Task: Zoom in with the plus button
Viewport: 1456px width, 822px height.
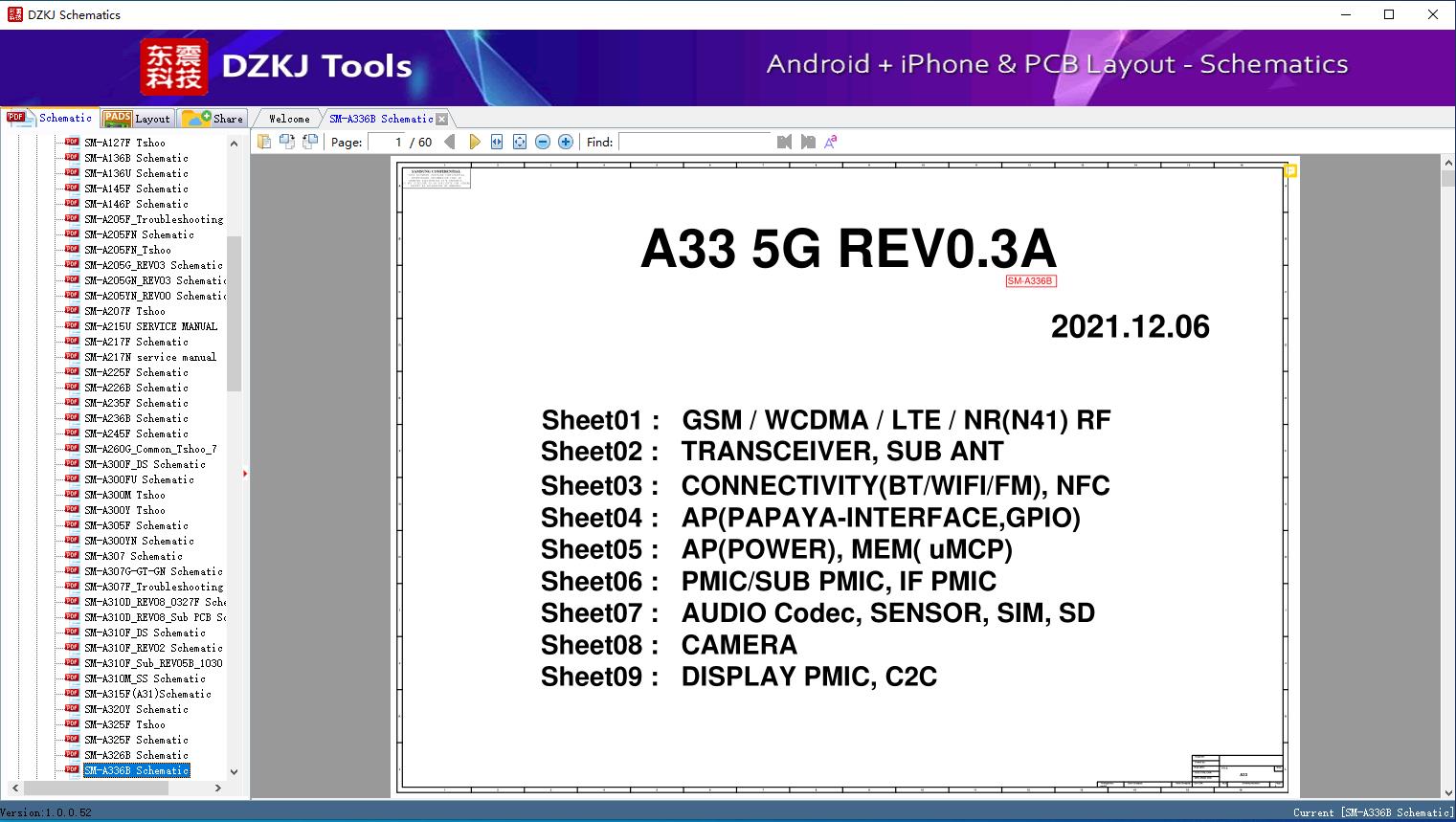Action: coord(566,142)
